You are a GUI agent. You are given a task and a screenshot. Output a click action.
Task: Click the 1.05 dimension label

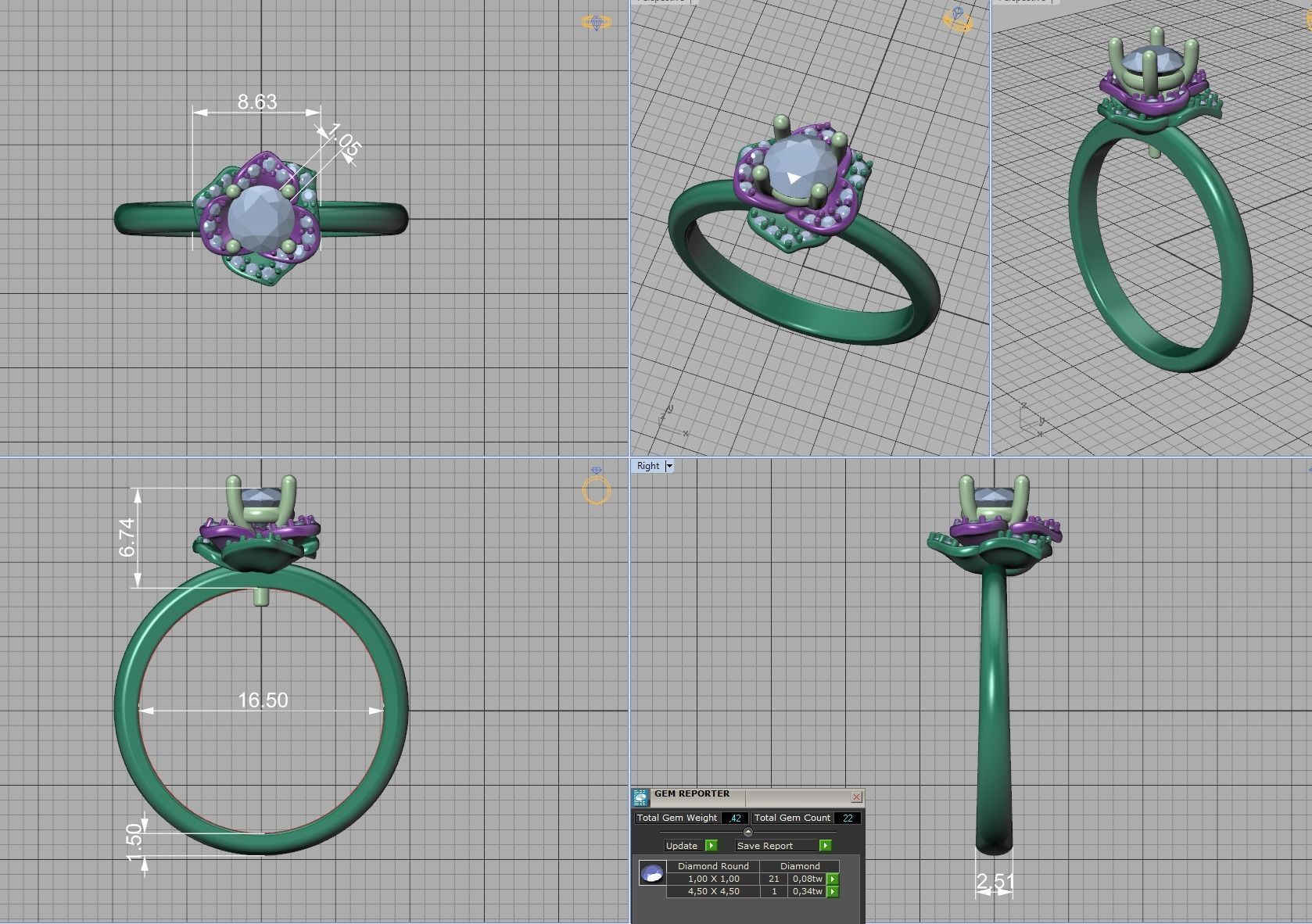[345, 140]
